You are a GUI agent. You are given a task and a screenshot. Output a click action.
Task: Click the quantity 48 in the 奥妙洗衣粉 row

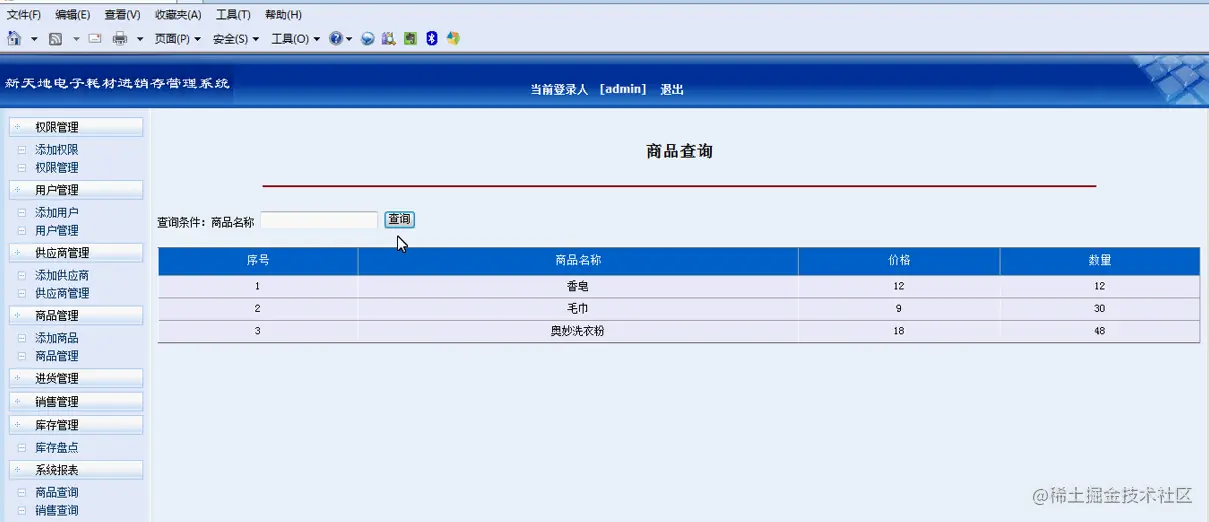click(1100, 331)
